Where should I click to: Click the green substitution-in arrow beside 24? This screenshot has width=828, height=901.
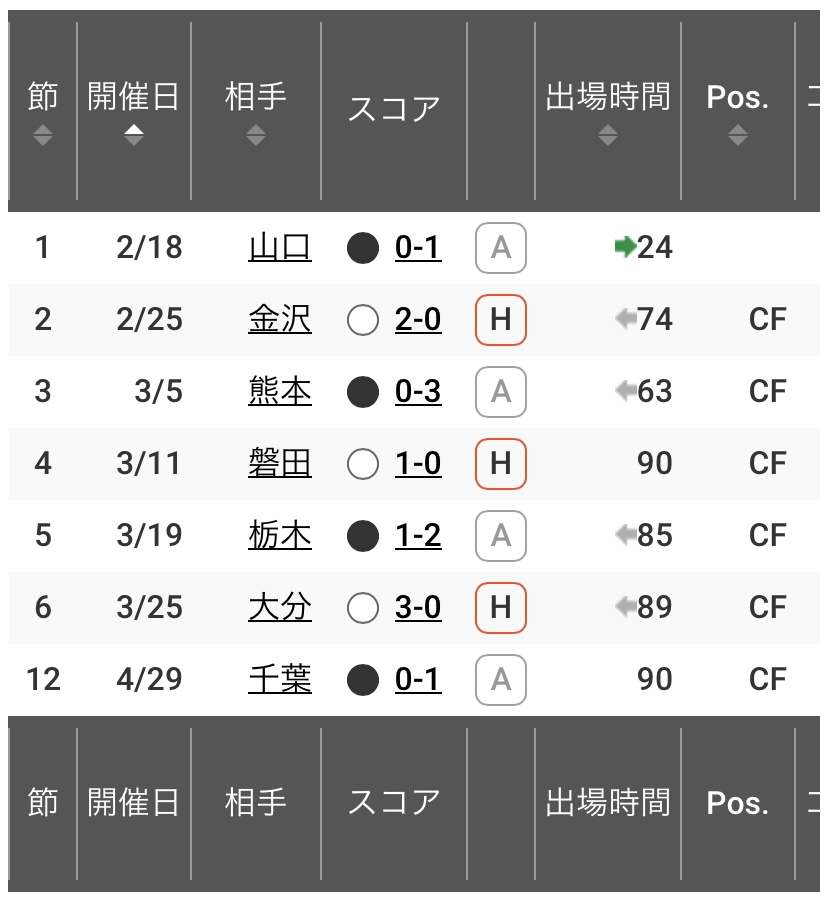(x=625, y=248)
